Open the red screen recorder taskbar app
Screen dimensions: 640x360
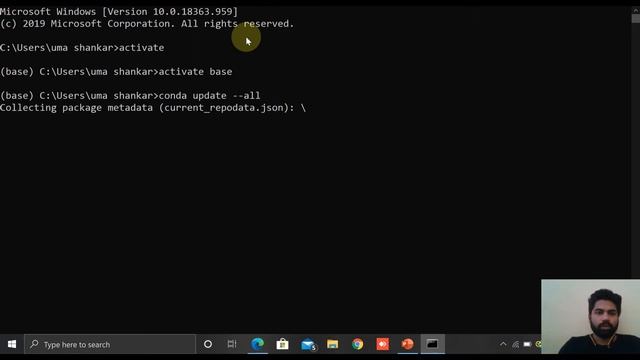click(382, 344)
